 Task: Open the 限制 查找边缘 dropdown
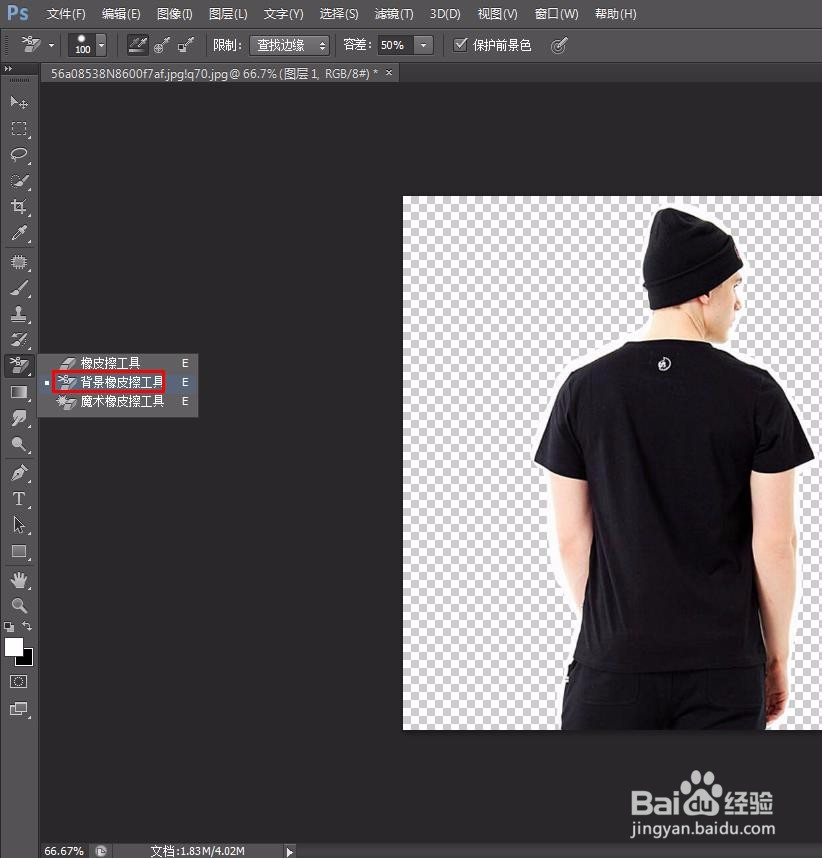[x=289, y=45]
